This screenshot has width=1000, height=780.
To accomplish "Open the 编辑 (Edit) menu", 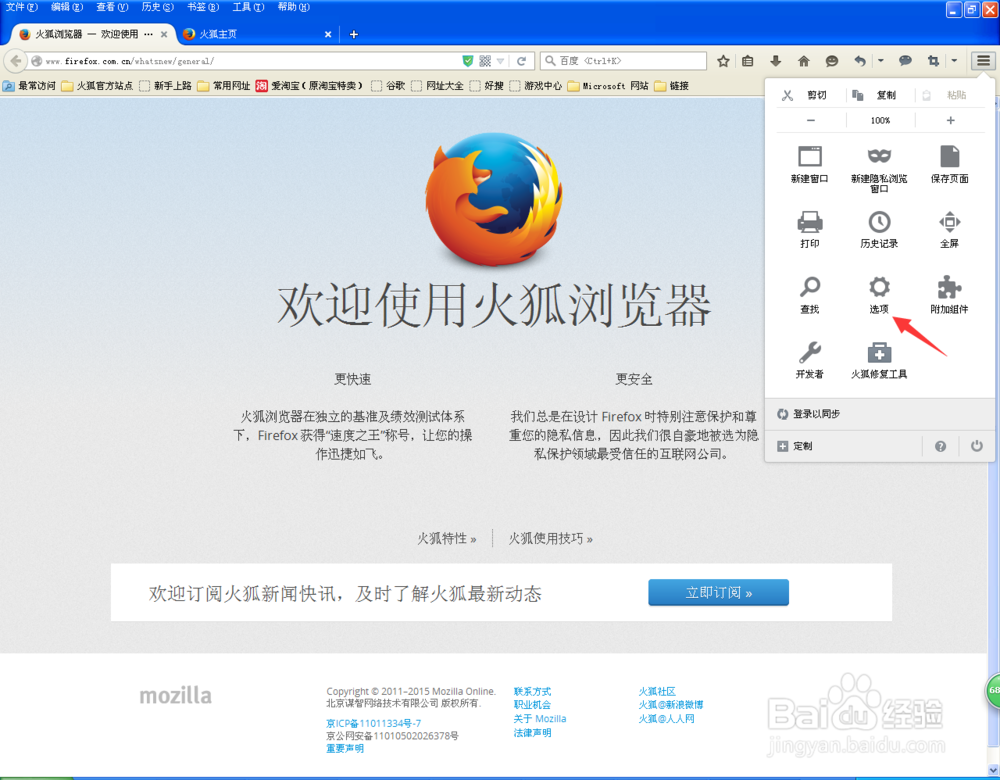I will tap(67, 7).
